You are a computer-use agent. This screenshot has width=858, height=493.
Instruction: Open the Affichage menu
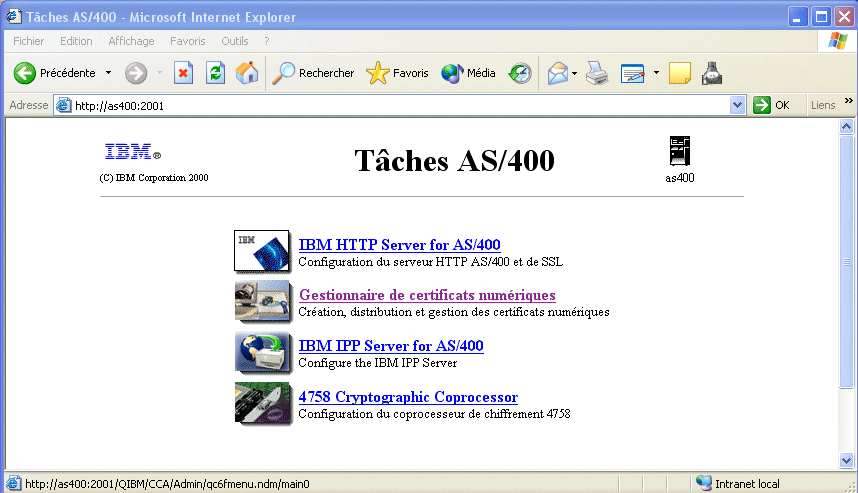131,41
